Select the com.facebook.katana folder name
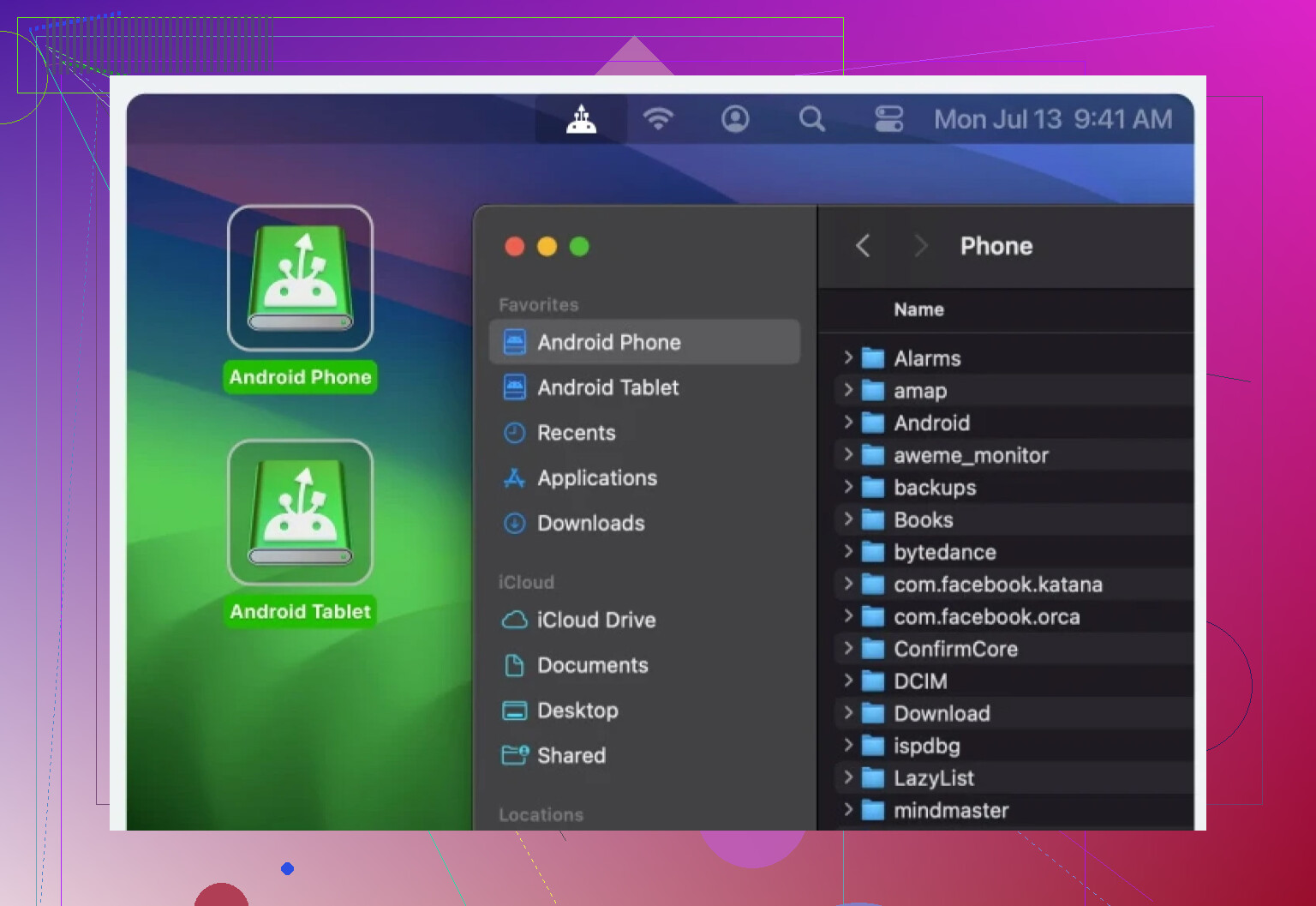The width and height of the screenshot is (1316, 906). [998, 585]
